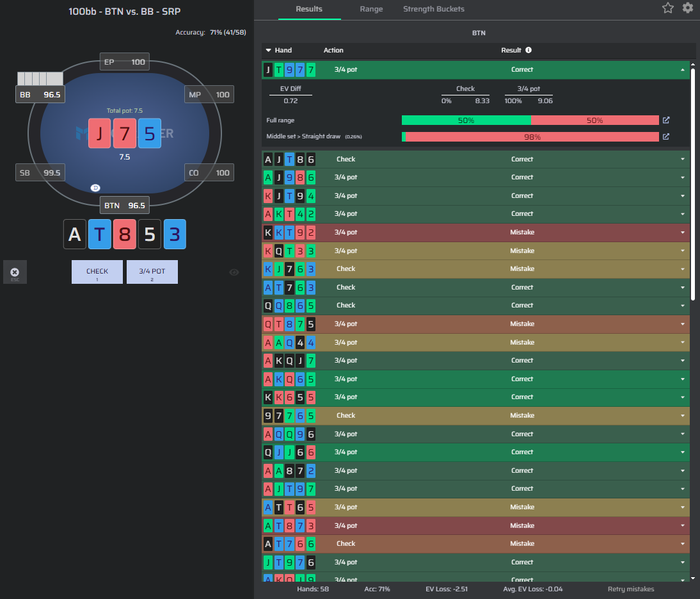Click the EV Diff 0.72 value
This screenshot has height=599, width=700.
(291, 101)
